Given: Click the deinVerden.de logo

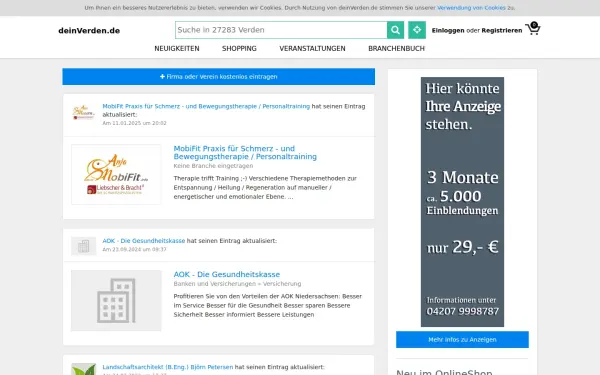Looking at the screenshot, I should click(89, 31).
